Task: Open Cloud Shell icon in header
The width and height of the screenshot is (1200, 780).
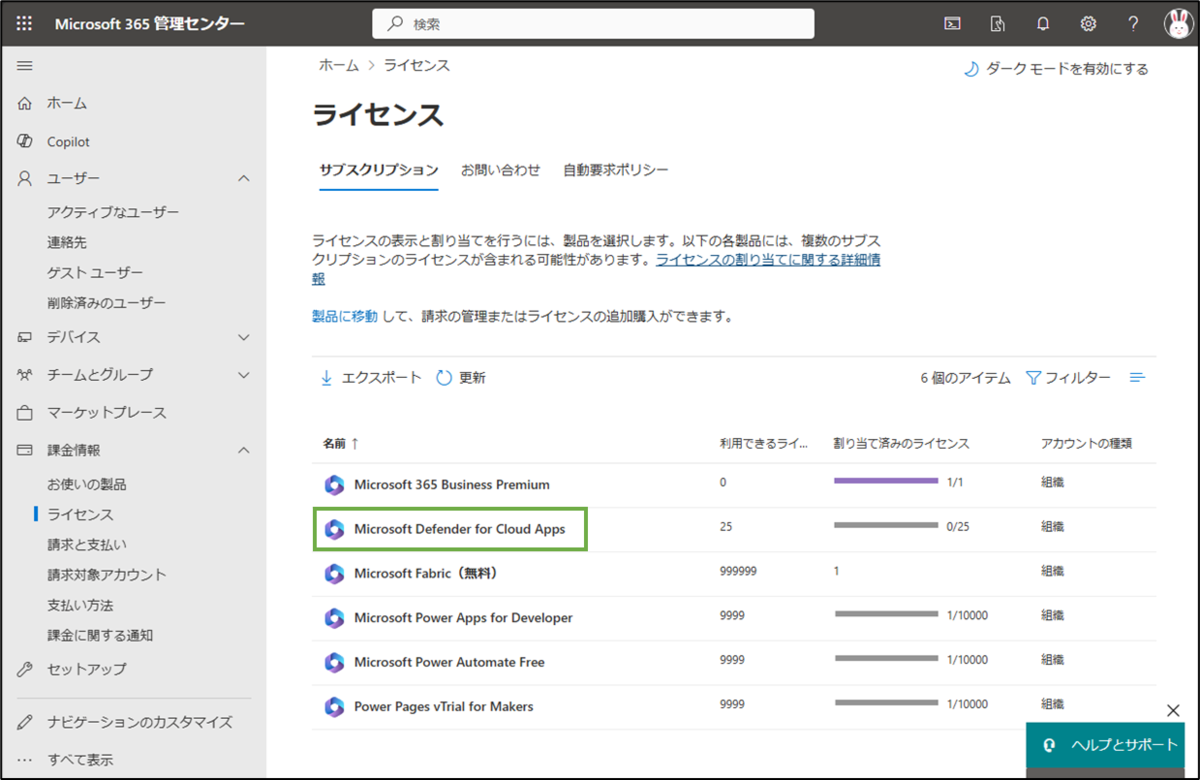Action: (953, 24)
